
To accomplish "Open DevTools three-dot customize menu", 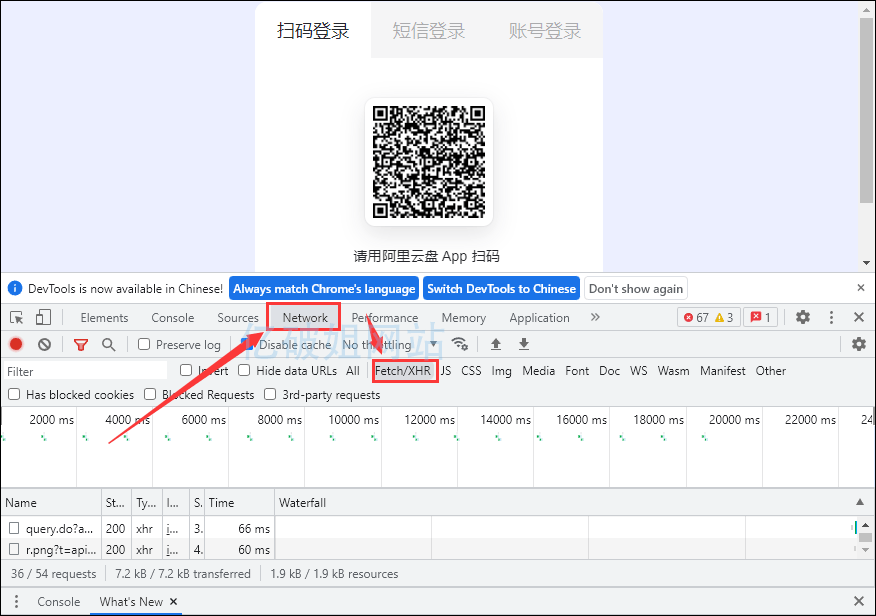I will click(x=831, y=317).
